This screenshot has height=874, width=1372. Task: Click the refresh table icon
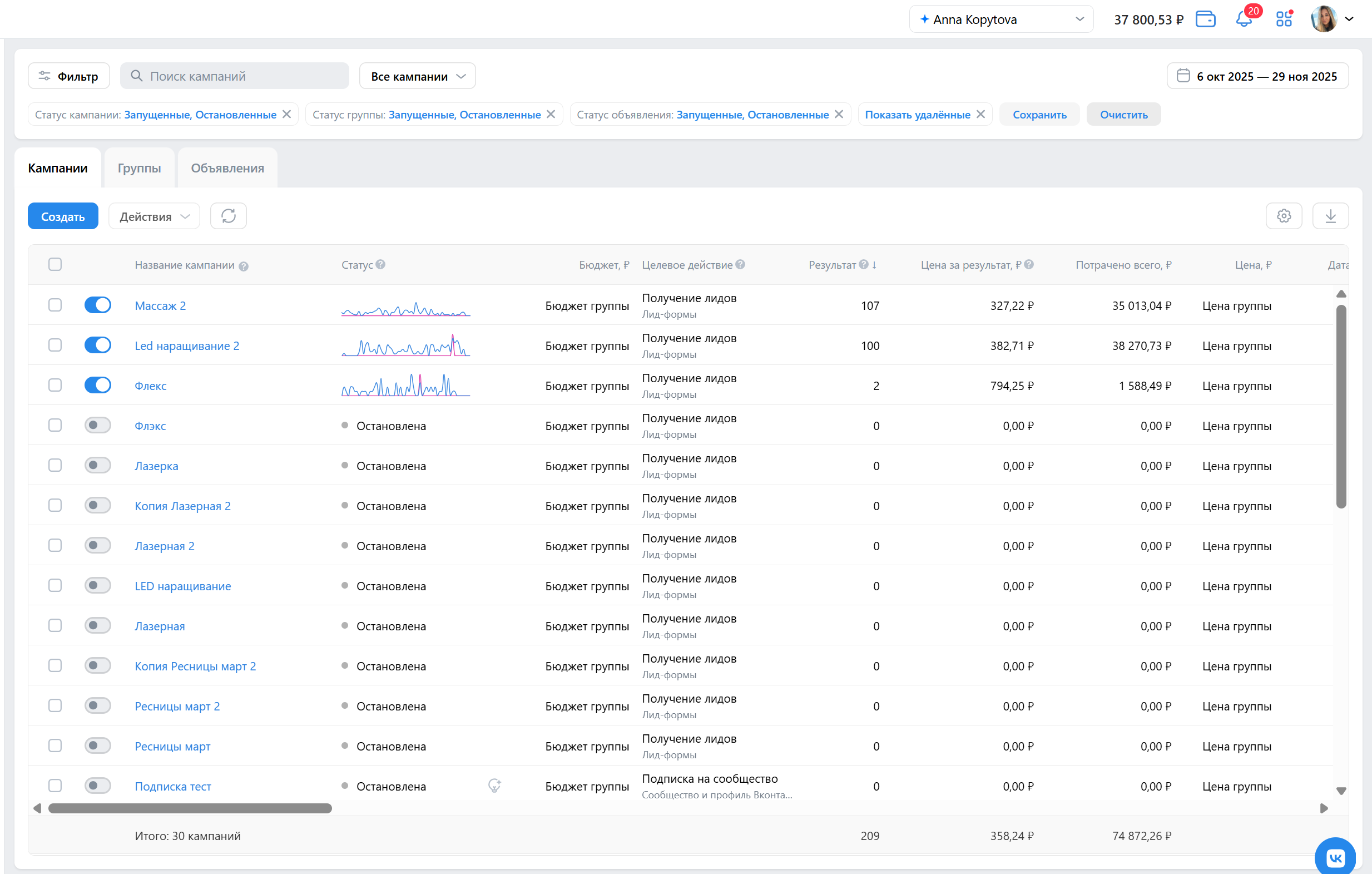(229, 216)
